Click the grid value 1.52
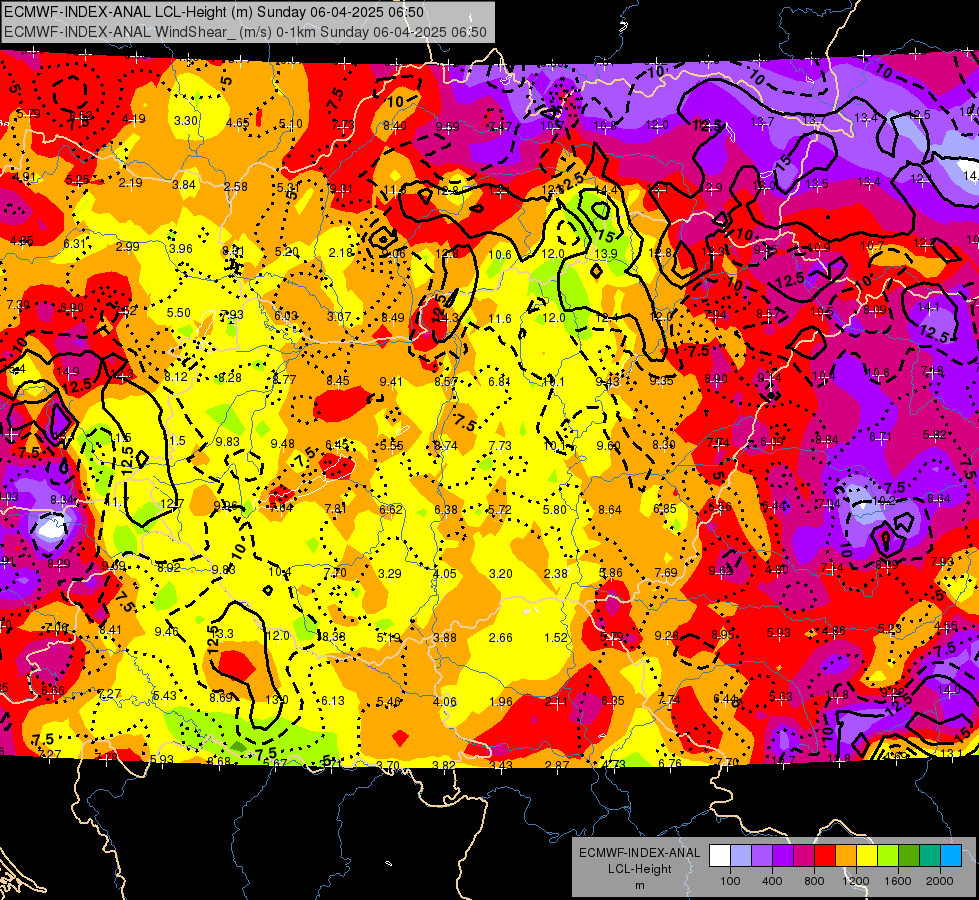The width and height of the screenshot is (979, 900). (x=556, y=637)
